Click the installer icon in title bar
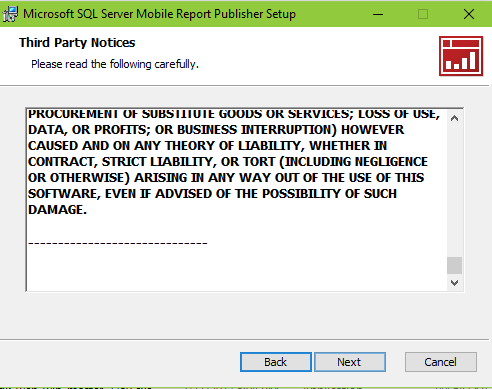Image resolution: width=492 pixels, height=389 pixels. pos(10,14)
